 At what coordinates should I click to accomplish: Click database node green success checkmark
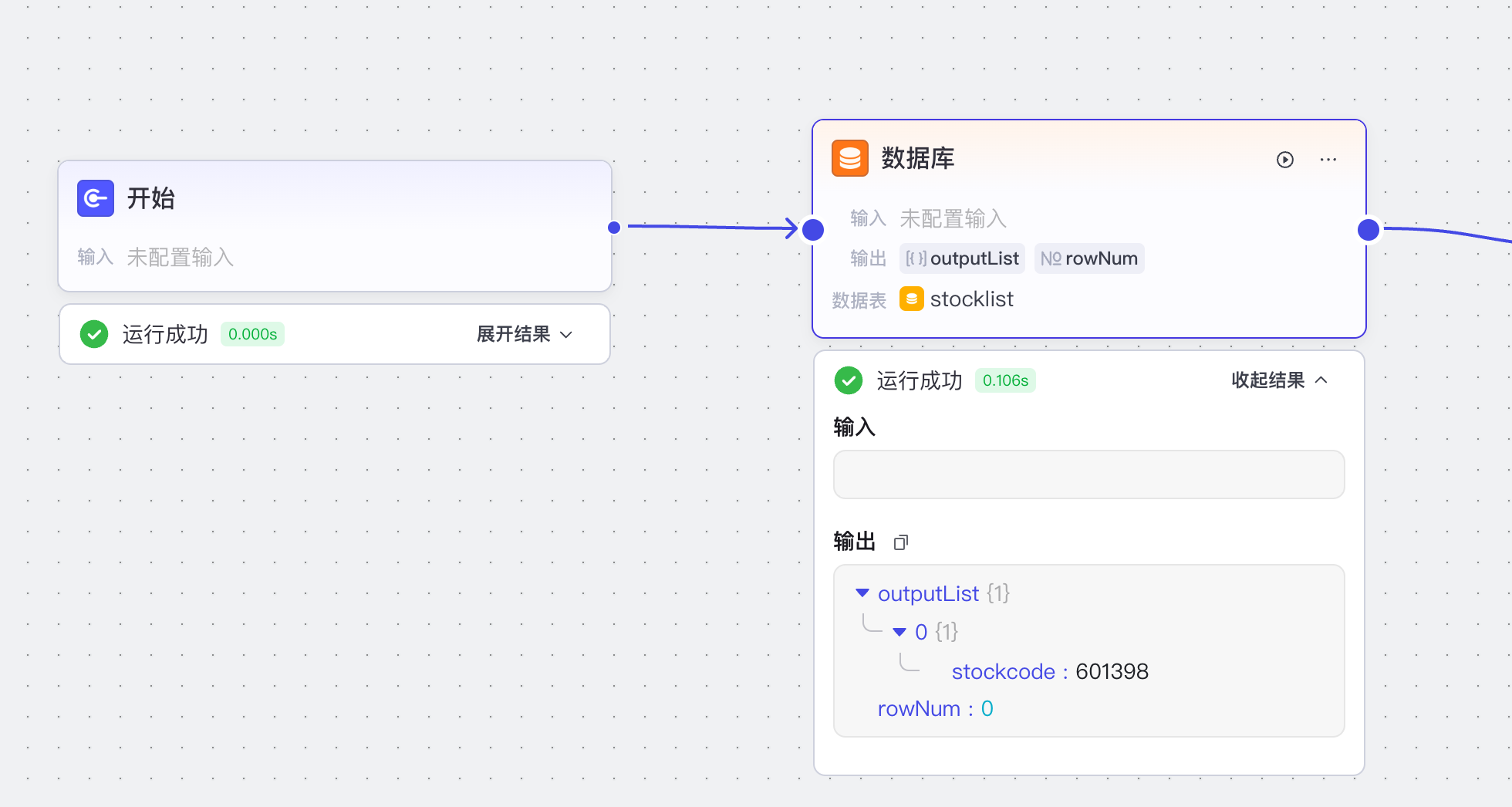click(849, 380)
